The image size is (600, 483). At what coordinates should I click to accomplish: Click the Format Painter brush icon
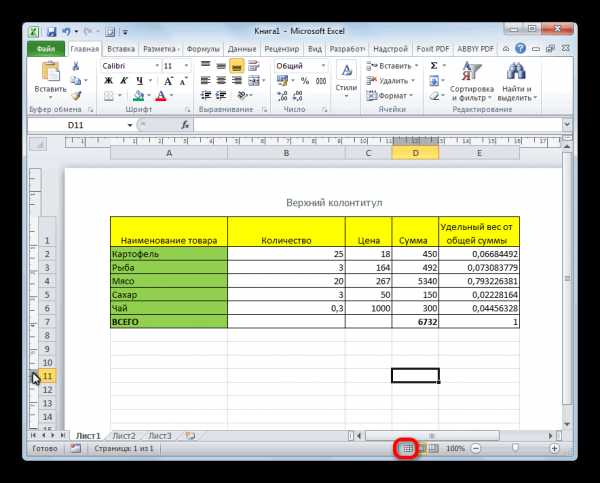76,95
